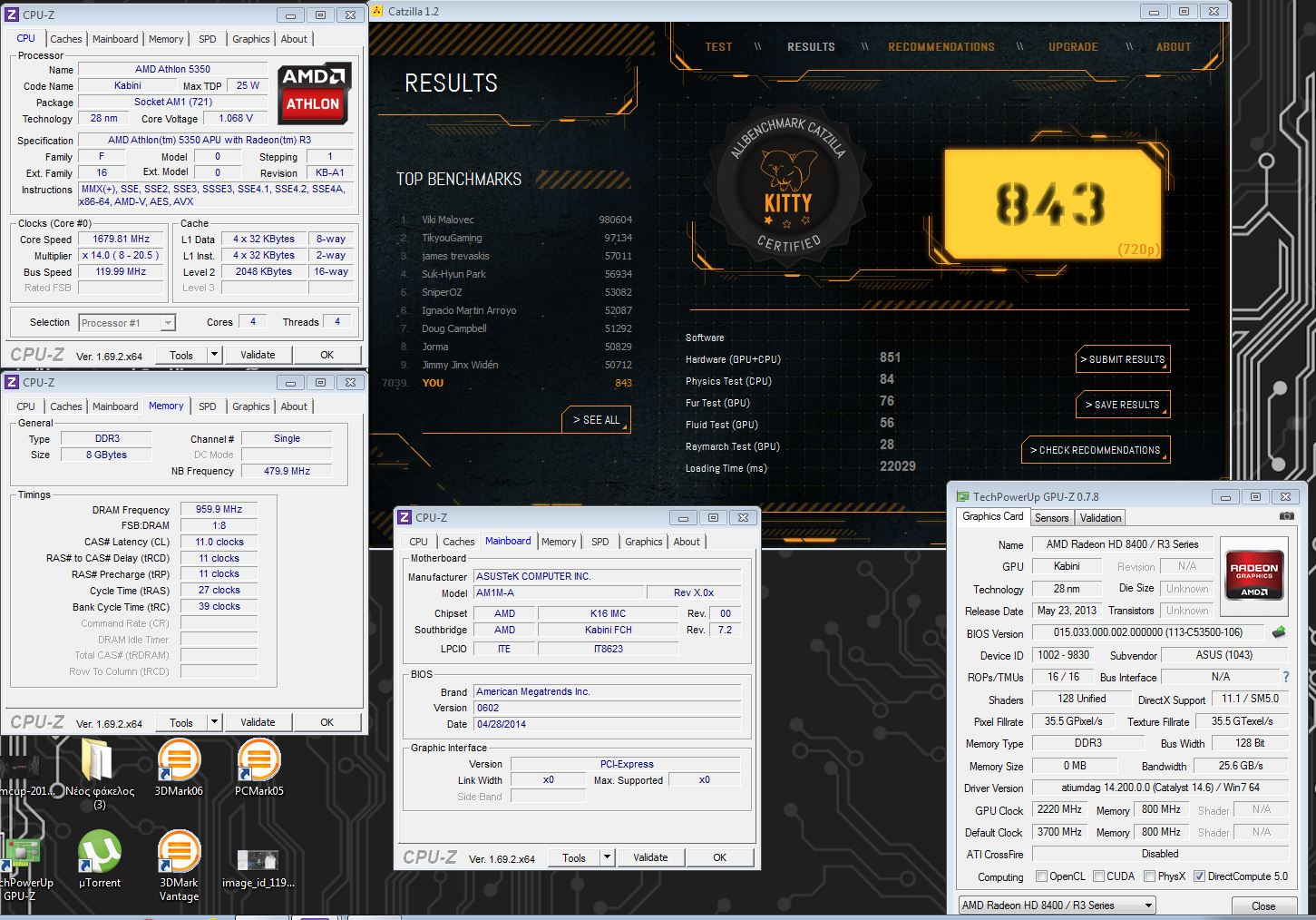Image resolution: width=1316 pixels, height=920 pixels.
Task: Toggle the DirectCompute 5.0 checkbox
Action: coord(1199,876)
